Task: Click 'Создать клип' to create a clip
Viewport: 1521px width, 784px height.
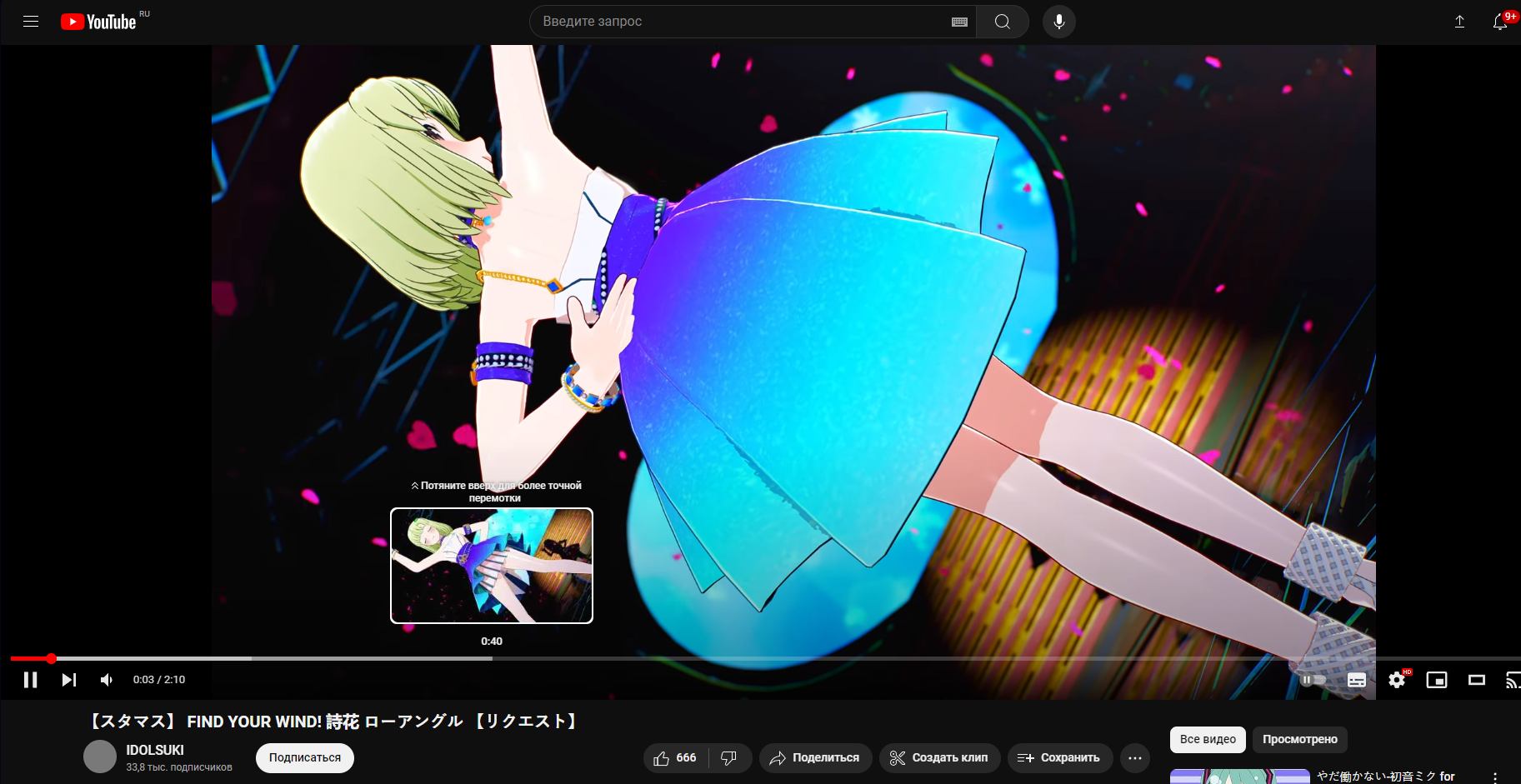Action: click(x=939, y=757)
